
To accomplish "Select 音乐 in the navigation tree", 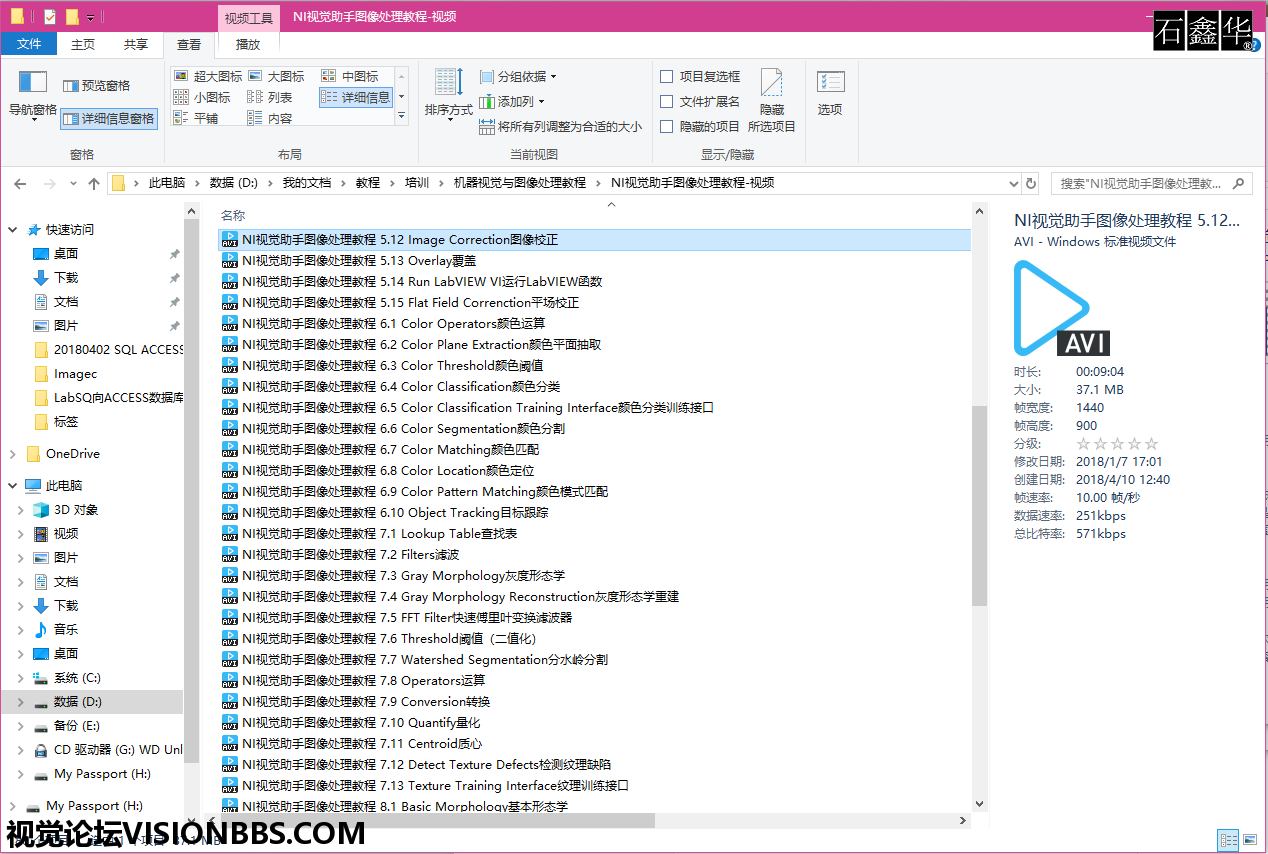I will 66,630.
